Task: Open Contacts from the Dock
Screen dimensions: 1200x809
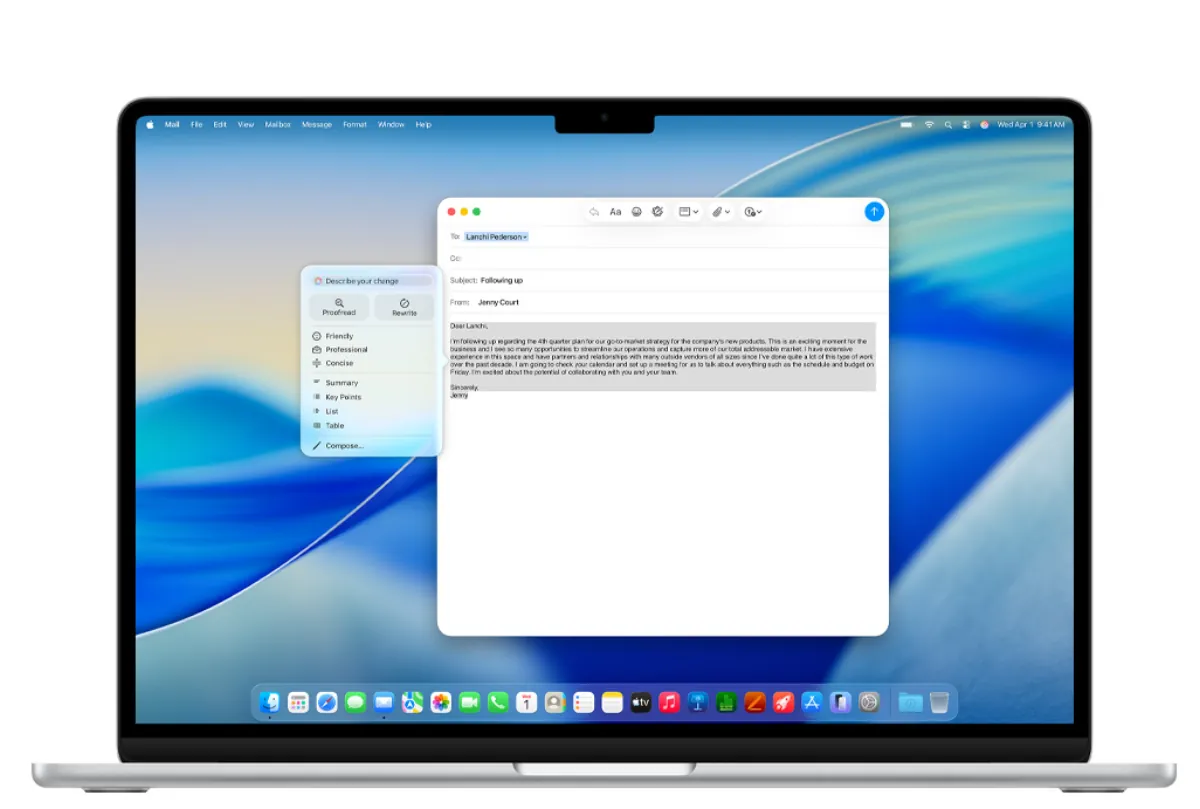Action: (x=555, y=703)
